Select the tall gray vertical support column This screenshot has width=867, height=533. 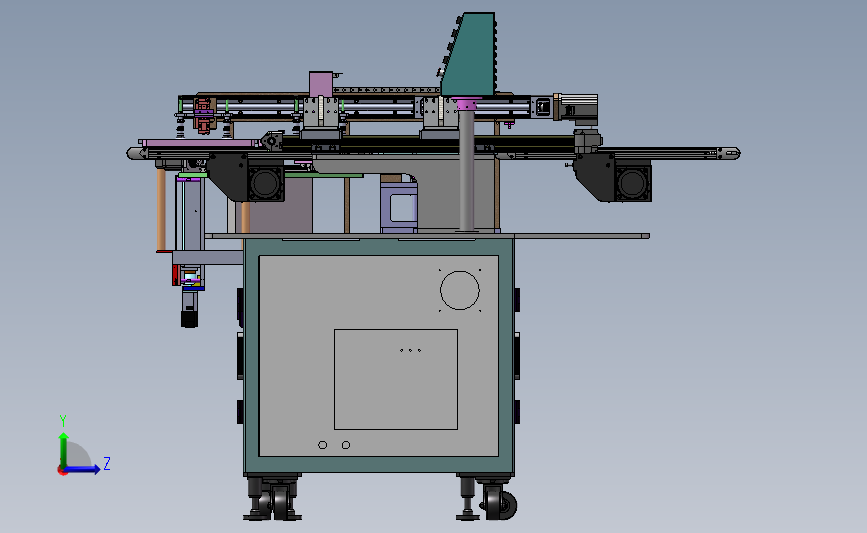[x=467, y=170]
